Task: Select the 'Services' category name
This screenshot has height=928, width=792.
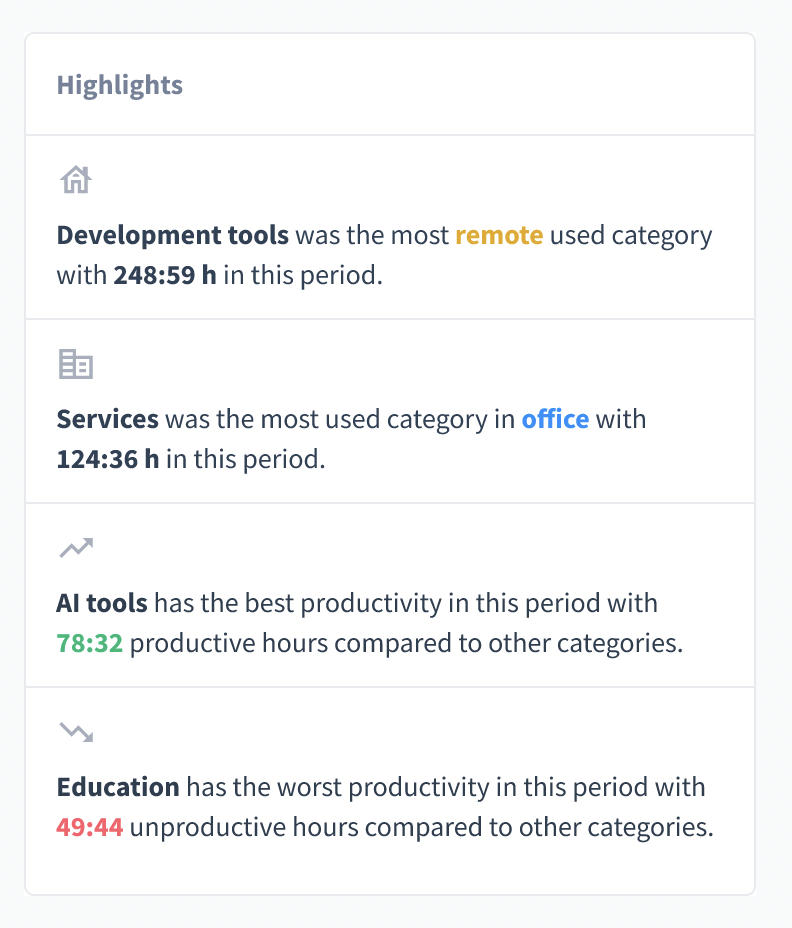Action: click(107, 419)
